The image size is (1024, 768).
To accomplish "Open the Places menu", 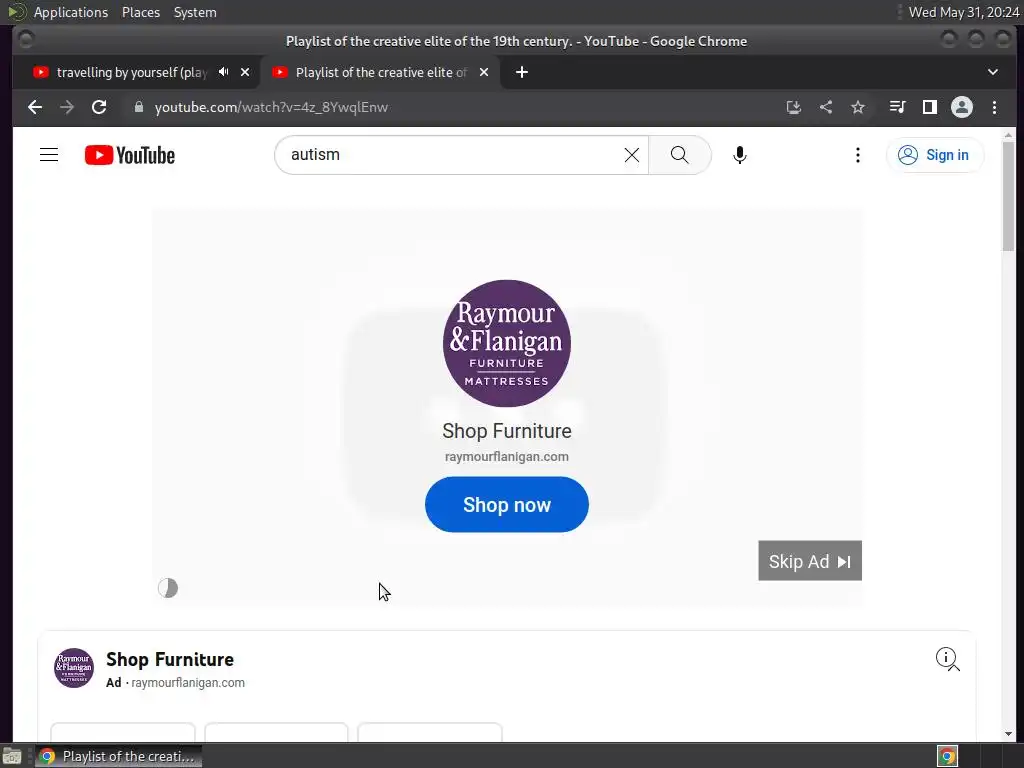I will point(141,12).
